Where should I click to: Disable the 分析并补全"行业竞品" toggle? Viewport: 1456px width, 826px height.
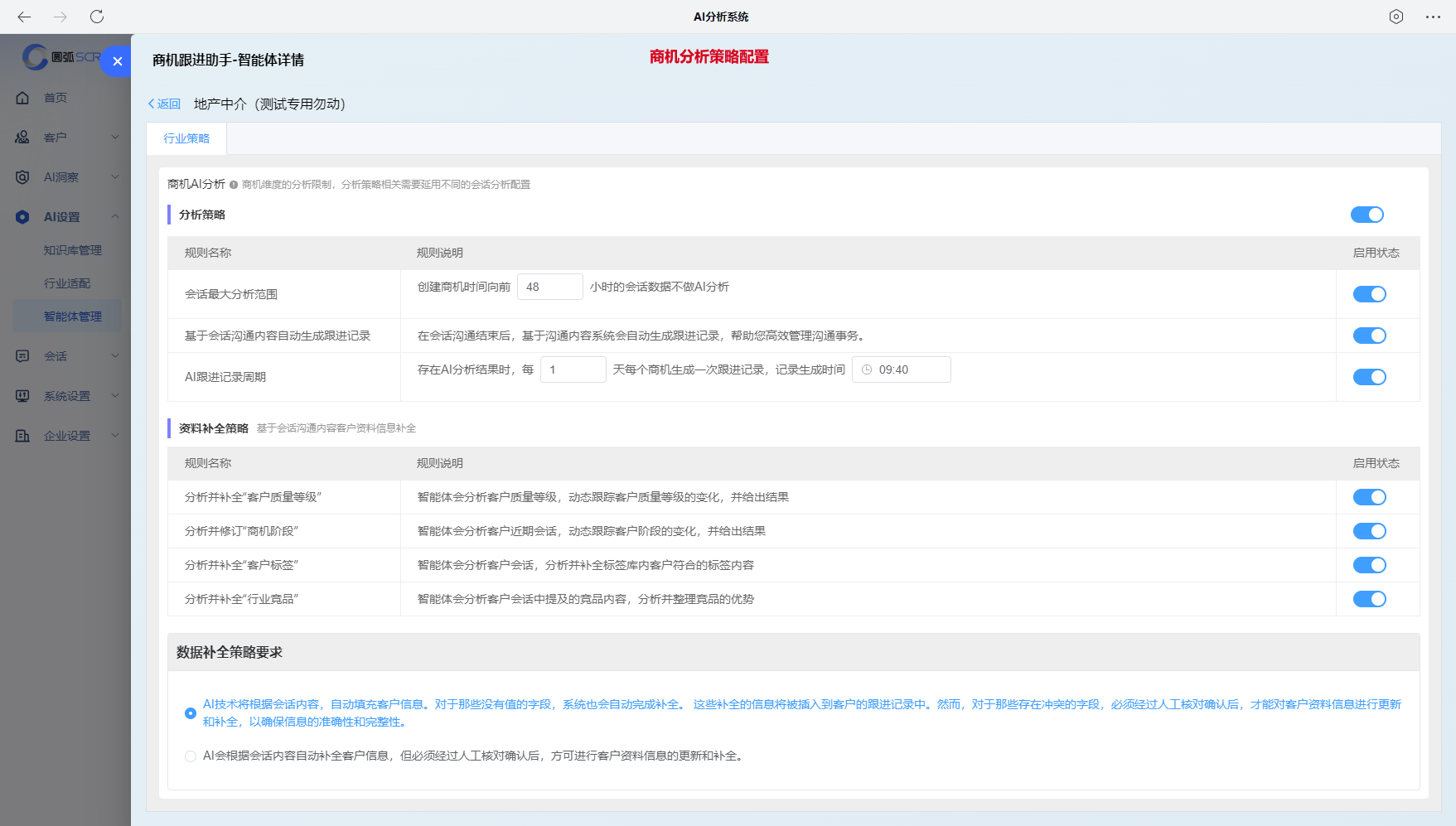[1369, 599]
